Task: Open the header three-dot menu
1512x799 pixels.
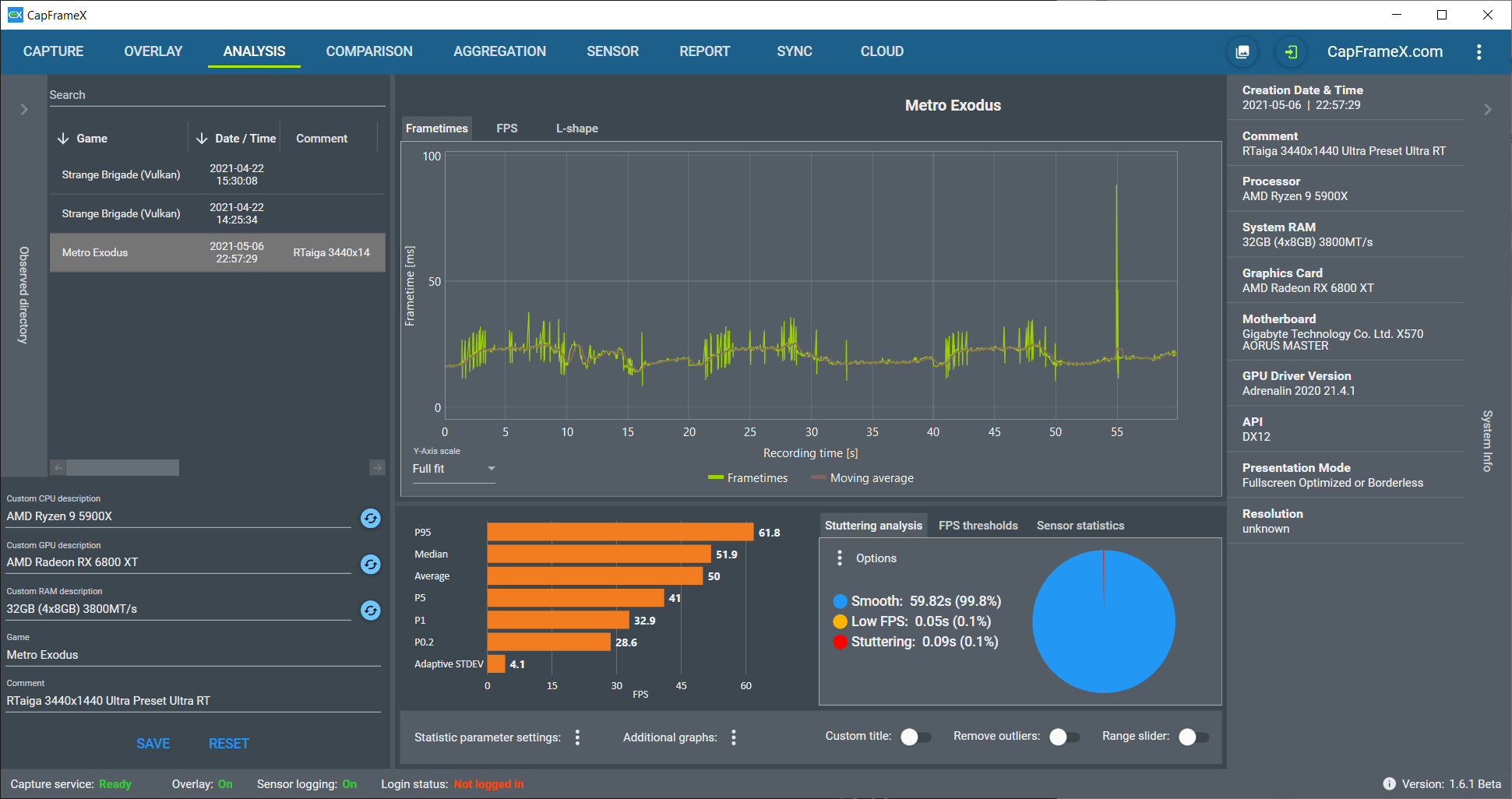Action: 1479,51
